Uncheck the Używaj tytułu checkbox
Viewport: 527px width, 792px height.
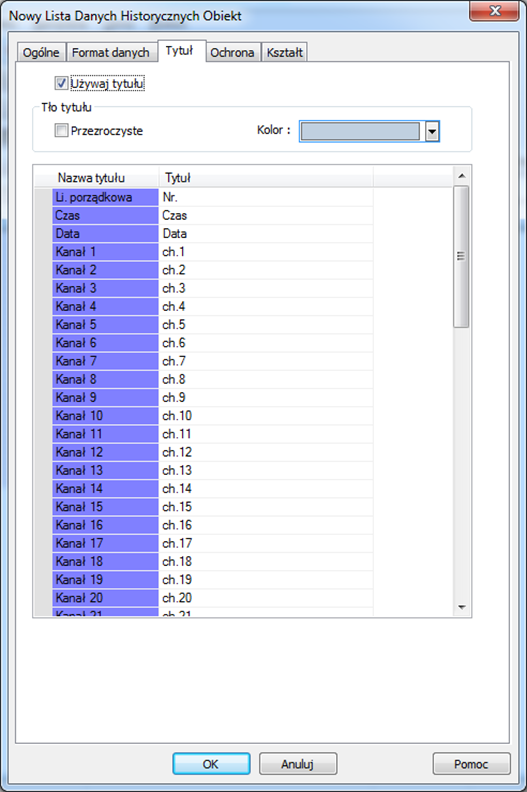coord(61,83)
